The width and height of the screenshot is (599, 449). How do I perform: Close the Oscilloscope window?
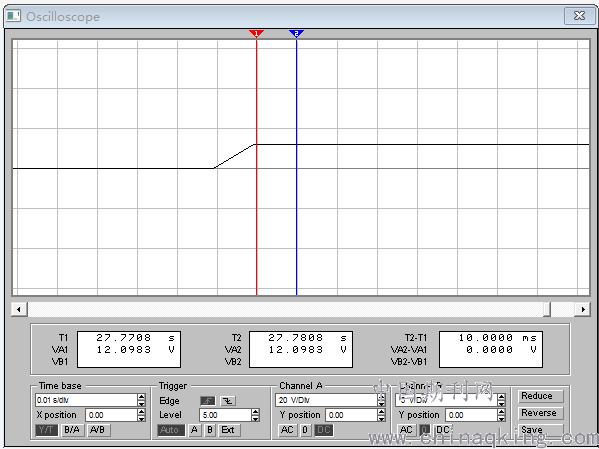point(580,16)
